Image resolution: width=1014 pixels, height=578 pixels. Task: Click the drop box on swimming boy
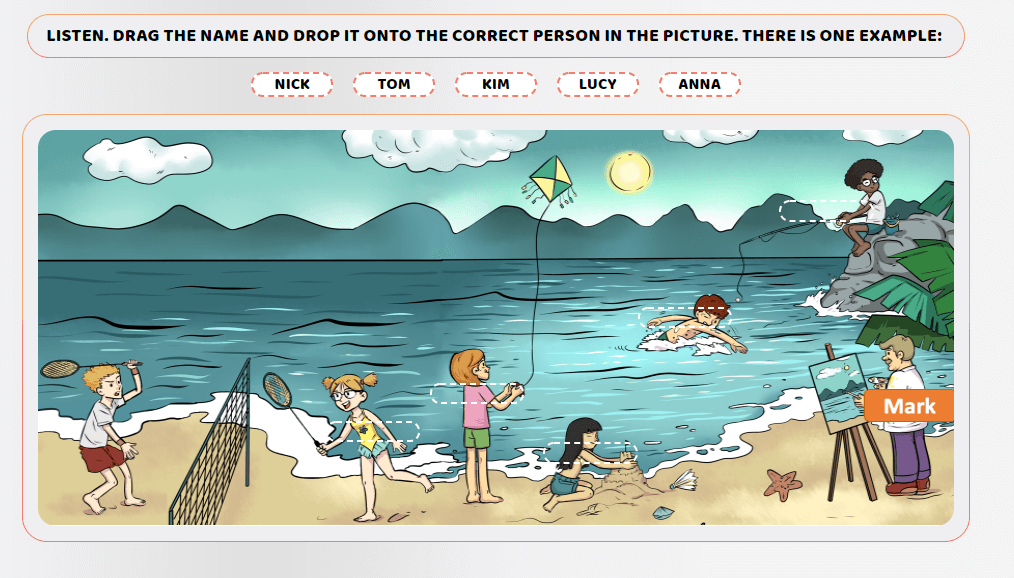[x=684, y=318]
